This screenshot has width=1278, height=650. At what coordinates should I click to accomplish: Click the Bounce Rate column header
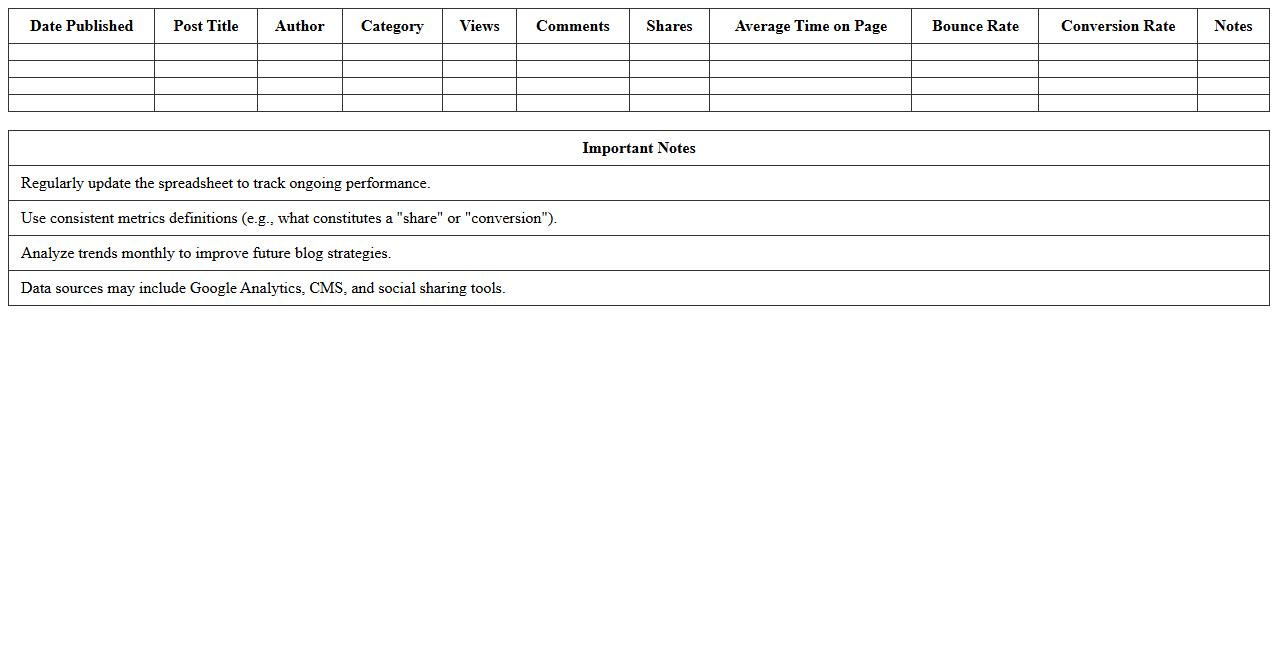tap(975, 26)
